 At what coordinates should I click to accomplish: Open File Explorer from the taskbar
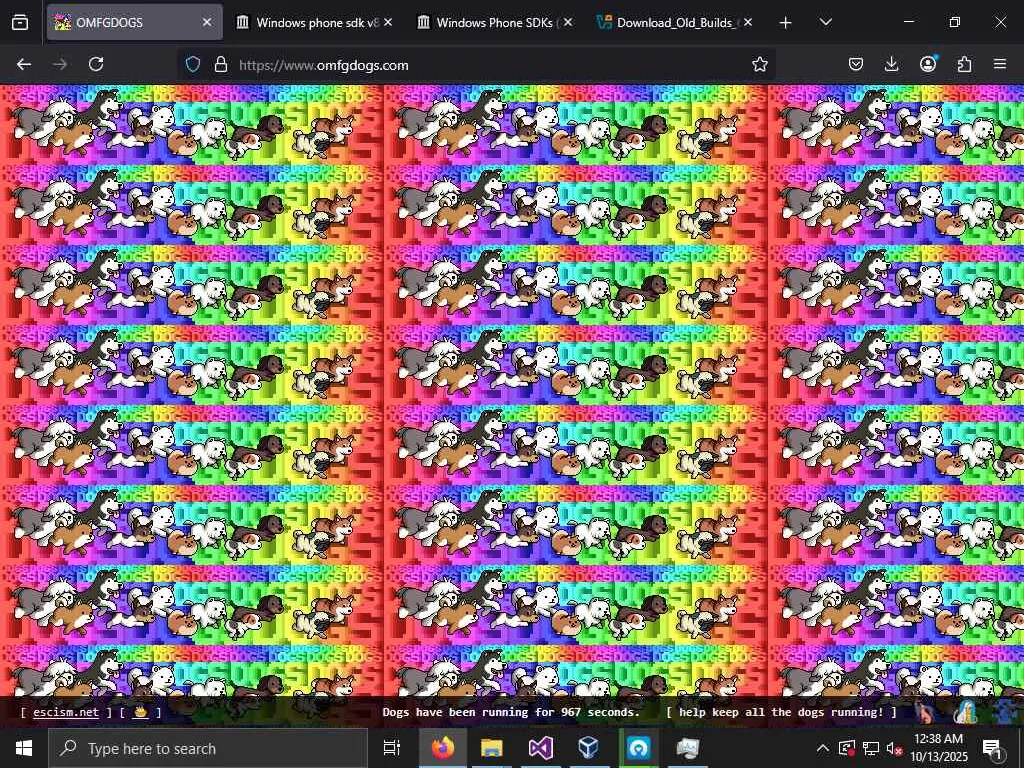pos(492,748)
